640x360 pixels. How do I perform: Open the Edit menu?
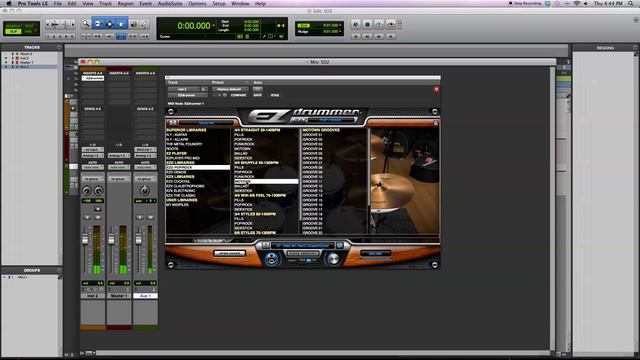(72, 3)
